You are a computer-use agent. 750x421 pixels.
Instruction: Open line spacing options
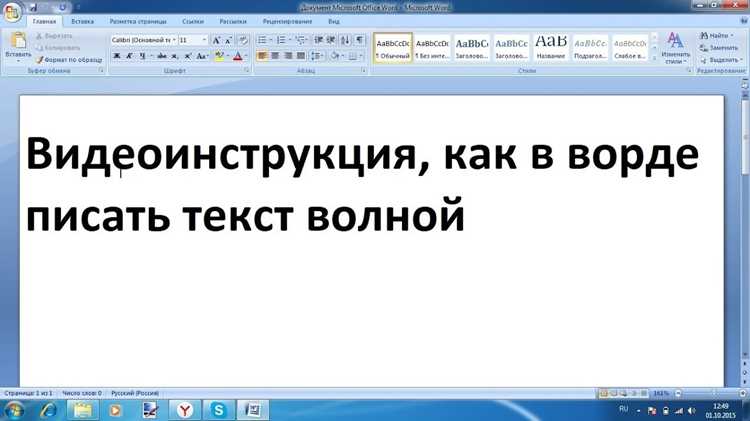click(316, 56)
